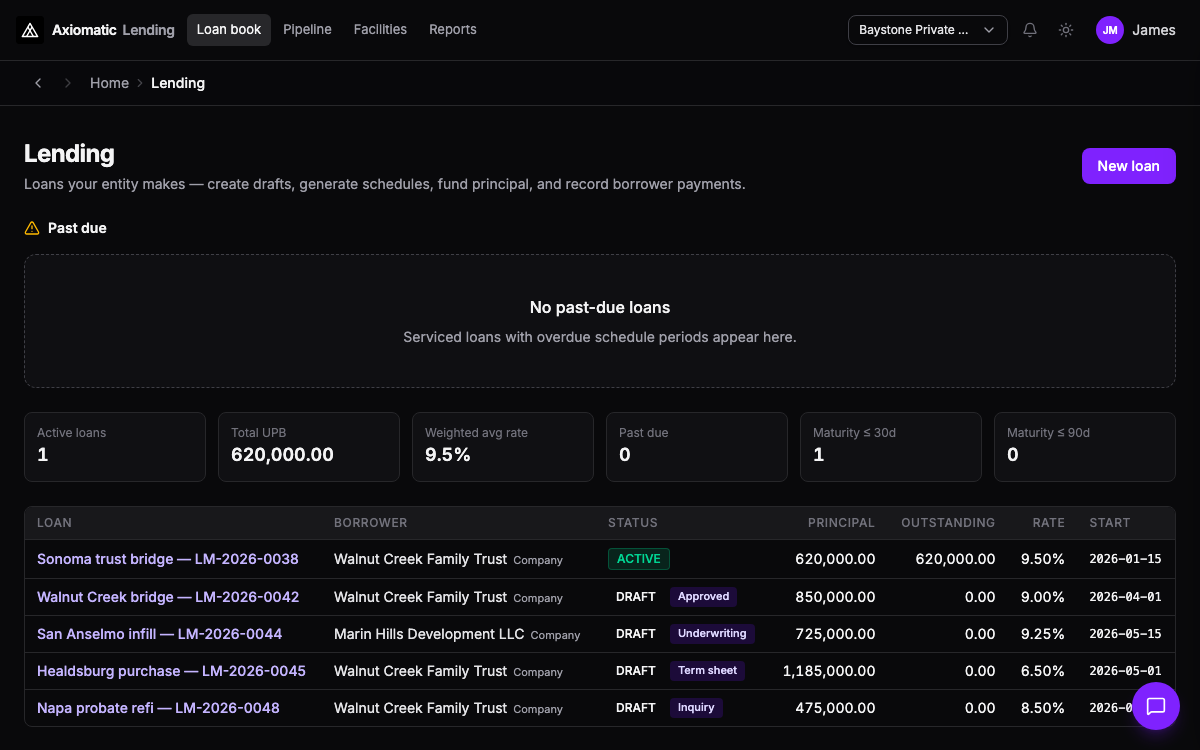Viewport: 1200px width, 750px height.
Task: Click the Term sheet stage badge
Action: [707, 671]
